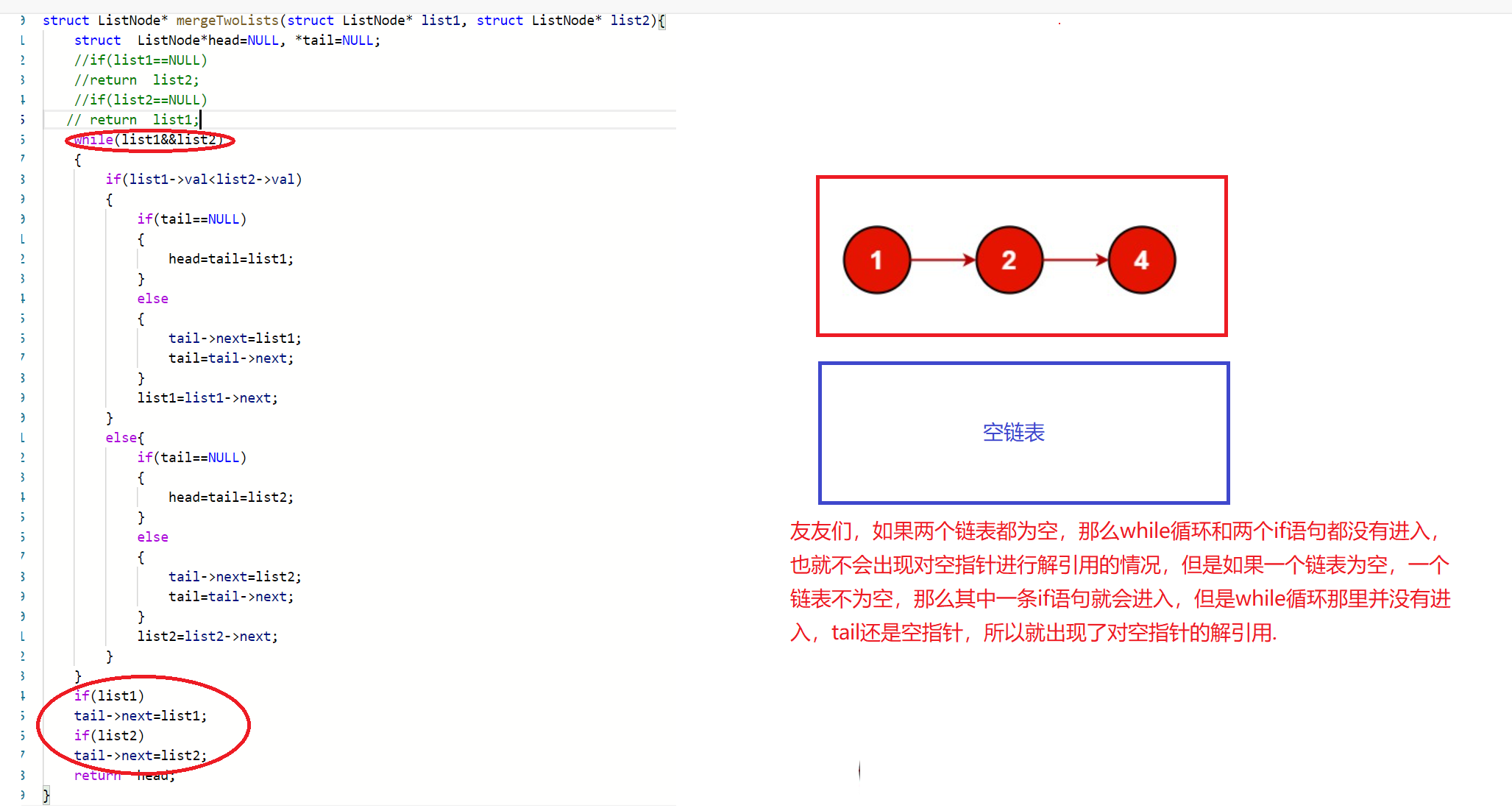
Task: Click the else{ line opening the second branch
Action: (x=125, y=438)
